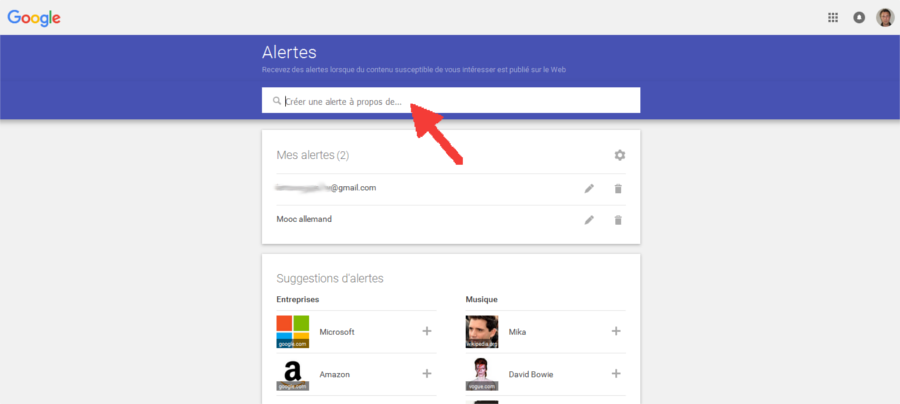Click the Mika photo thumbnail
The image size is (900, 404).
tap(482, 332)
